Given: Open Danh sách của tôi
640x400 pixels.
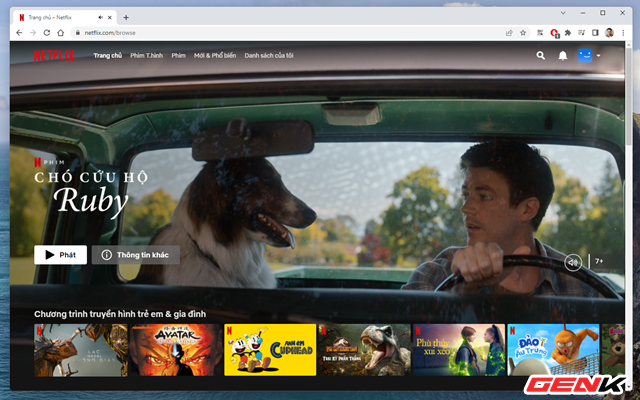Looking at the screenshot, I should 269,56.
